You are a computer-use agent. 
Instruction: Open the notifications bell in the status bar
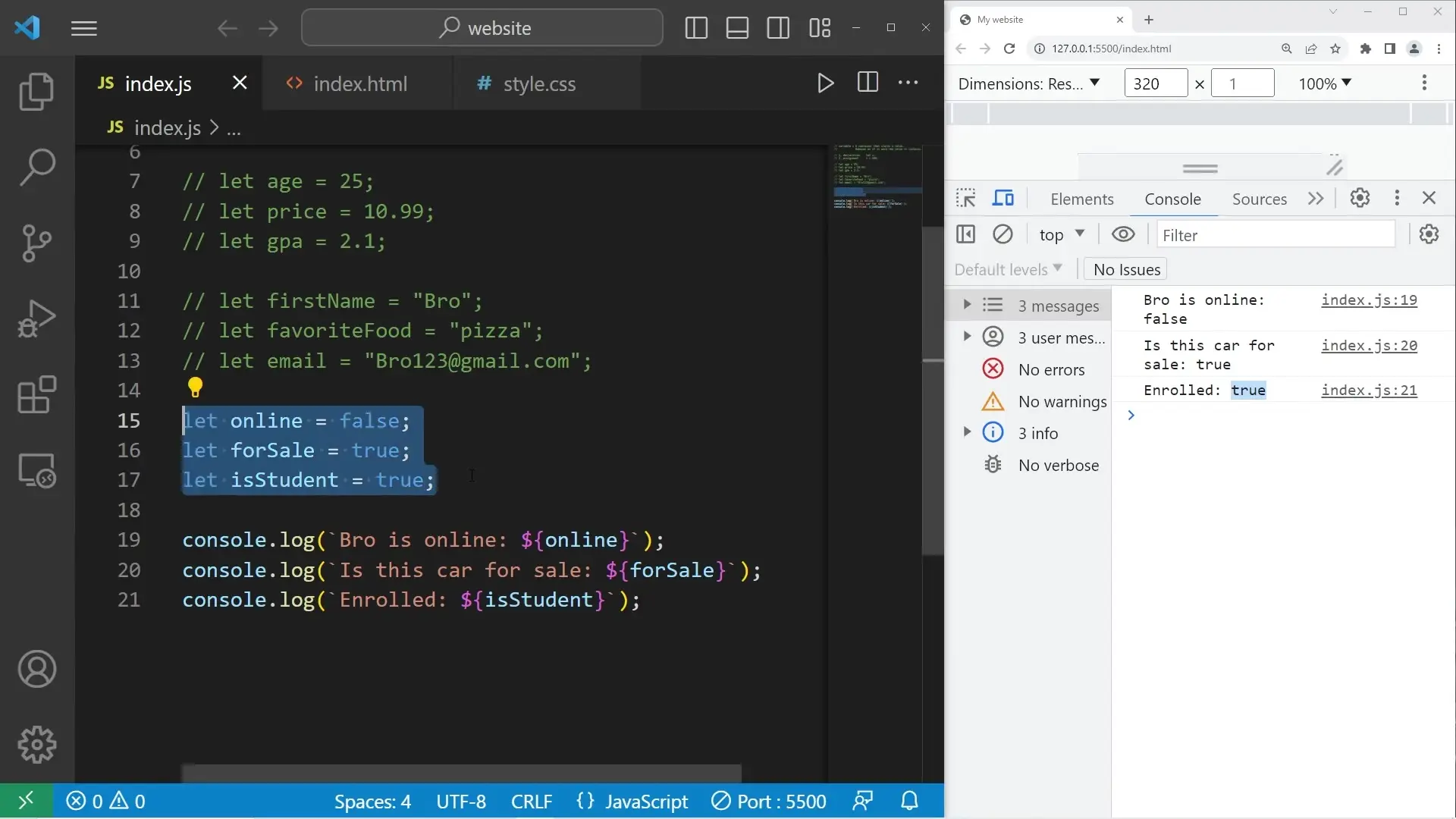click(x=910, y=801)
